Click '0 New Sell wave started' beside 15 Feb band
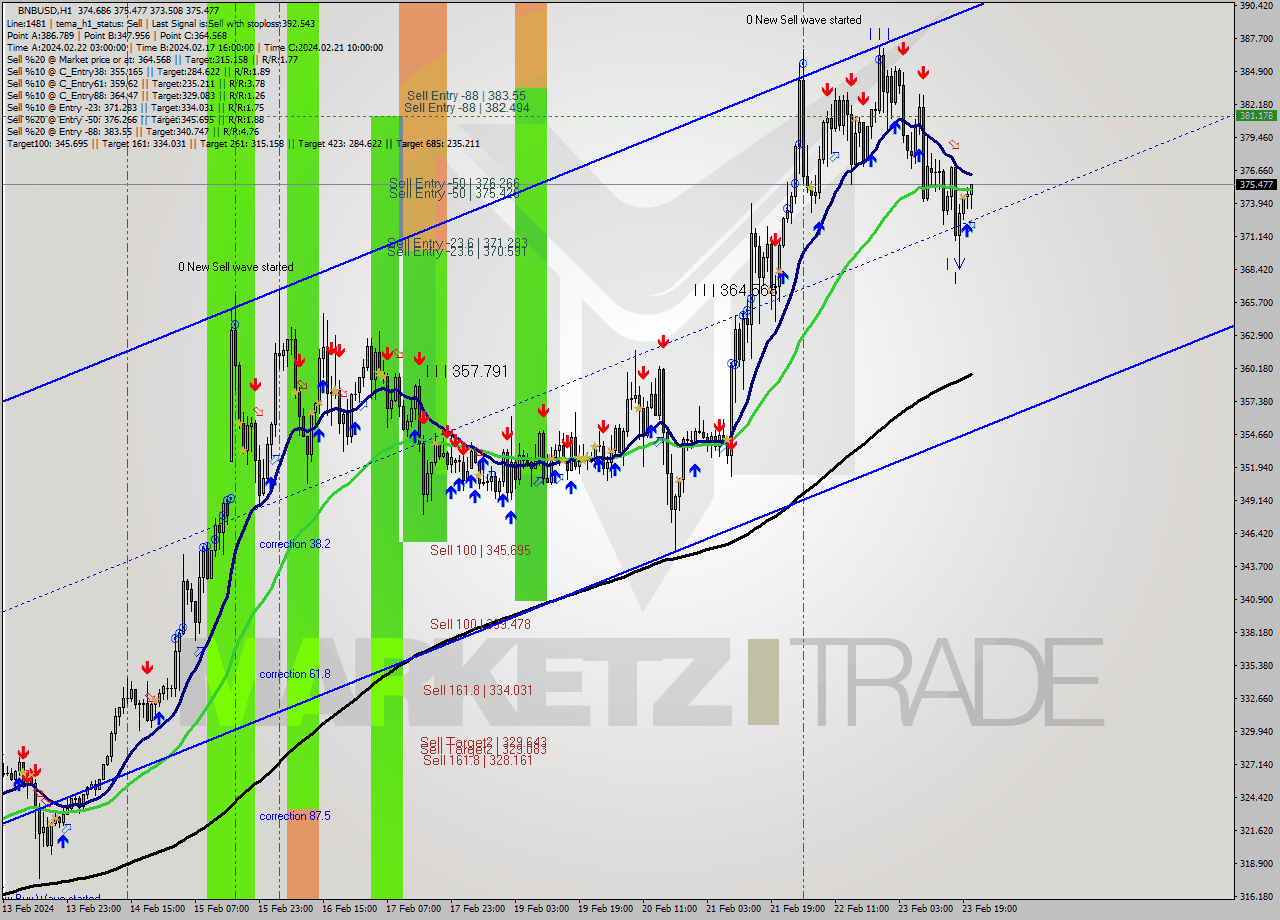 click(x=236, y=267)
